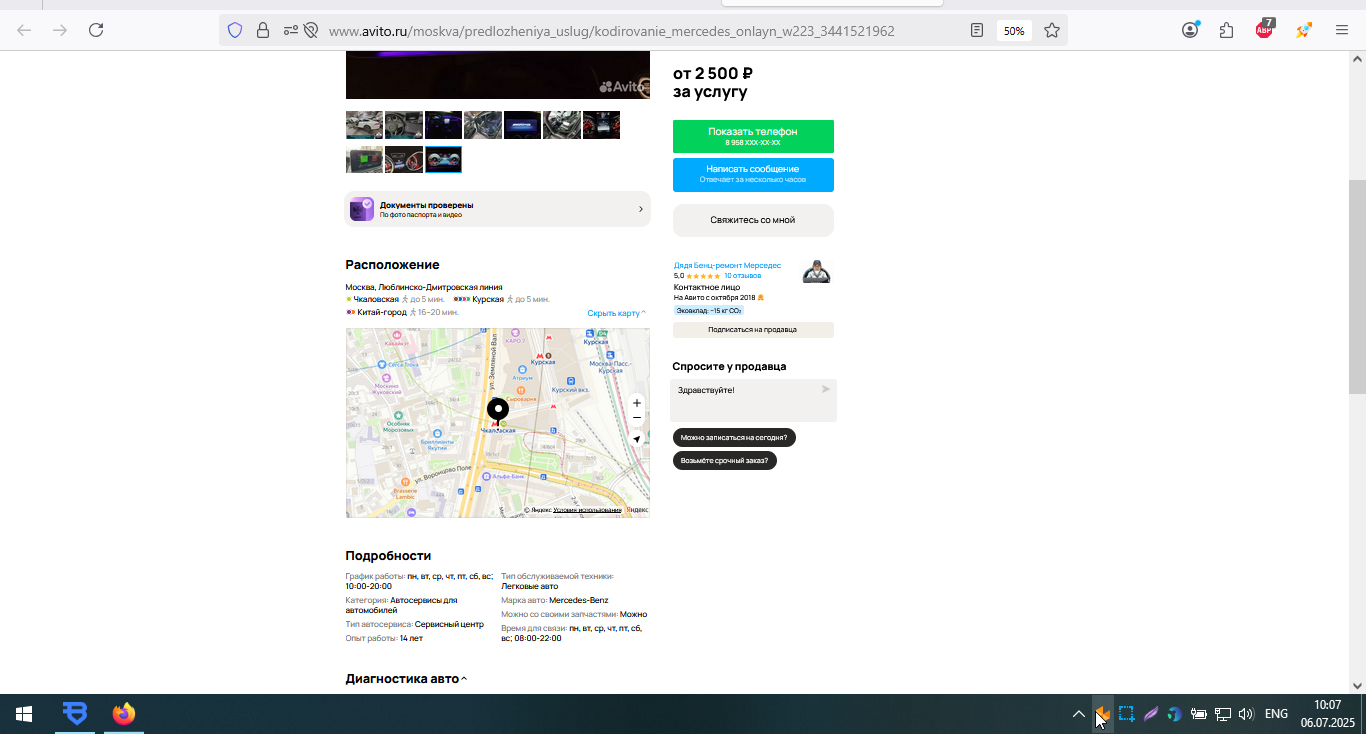Collapse the Диагностика авто section

pyautogui.click(x=406, y=679)
